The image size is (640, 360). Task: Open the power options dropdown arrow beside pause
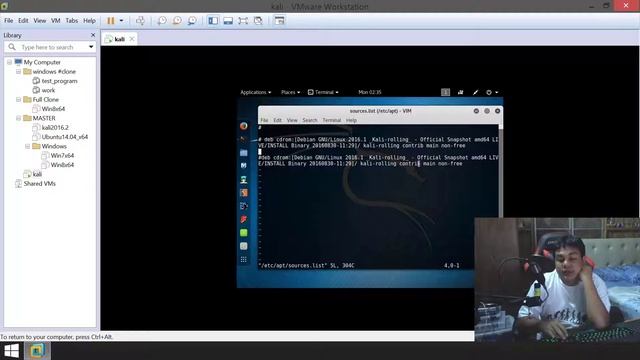coord(121,20)
